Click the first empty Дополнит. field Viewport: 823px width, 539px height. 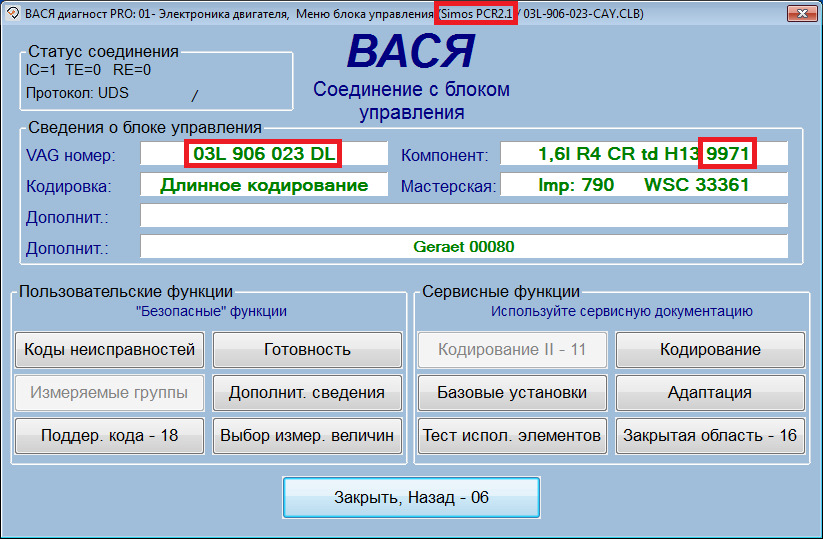point(464,216)
